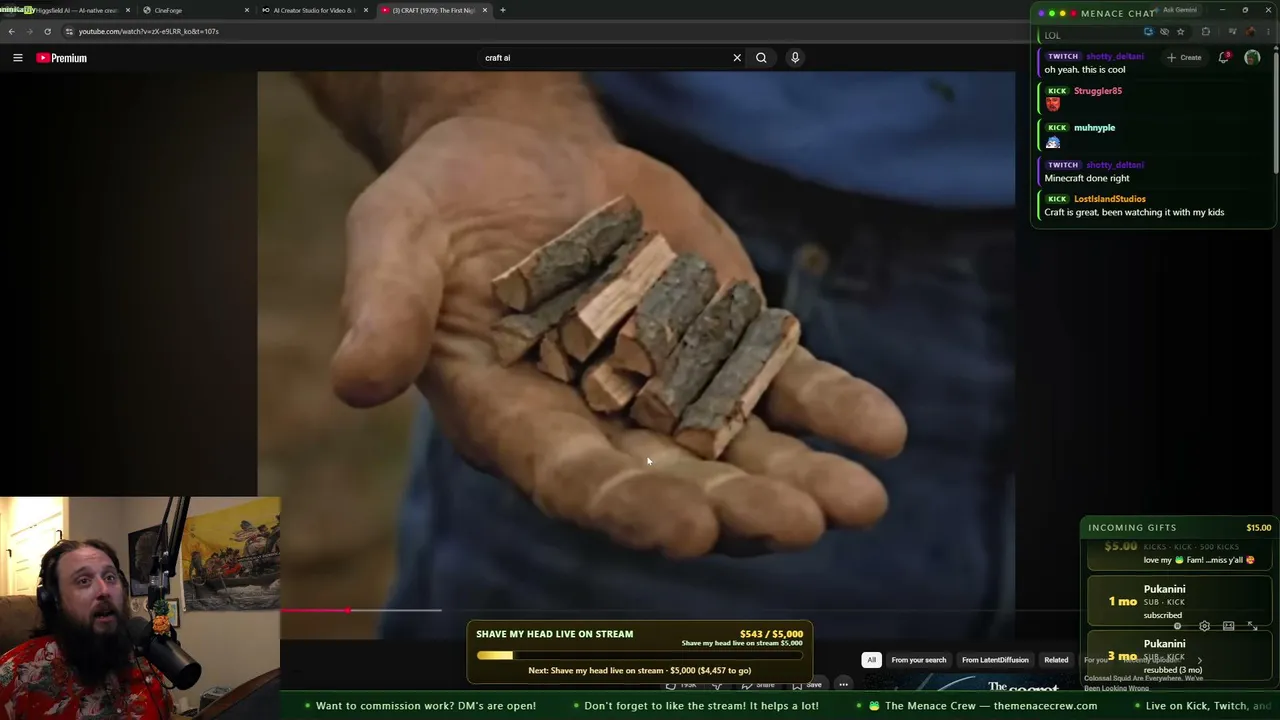Enter fullscreen on the video player
This screenshot has width=1280, height=720.
coord(1252,626)
